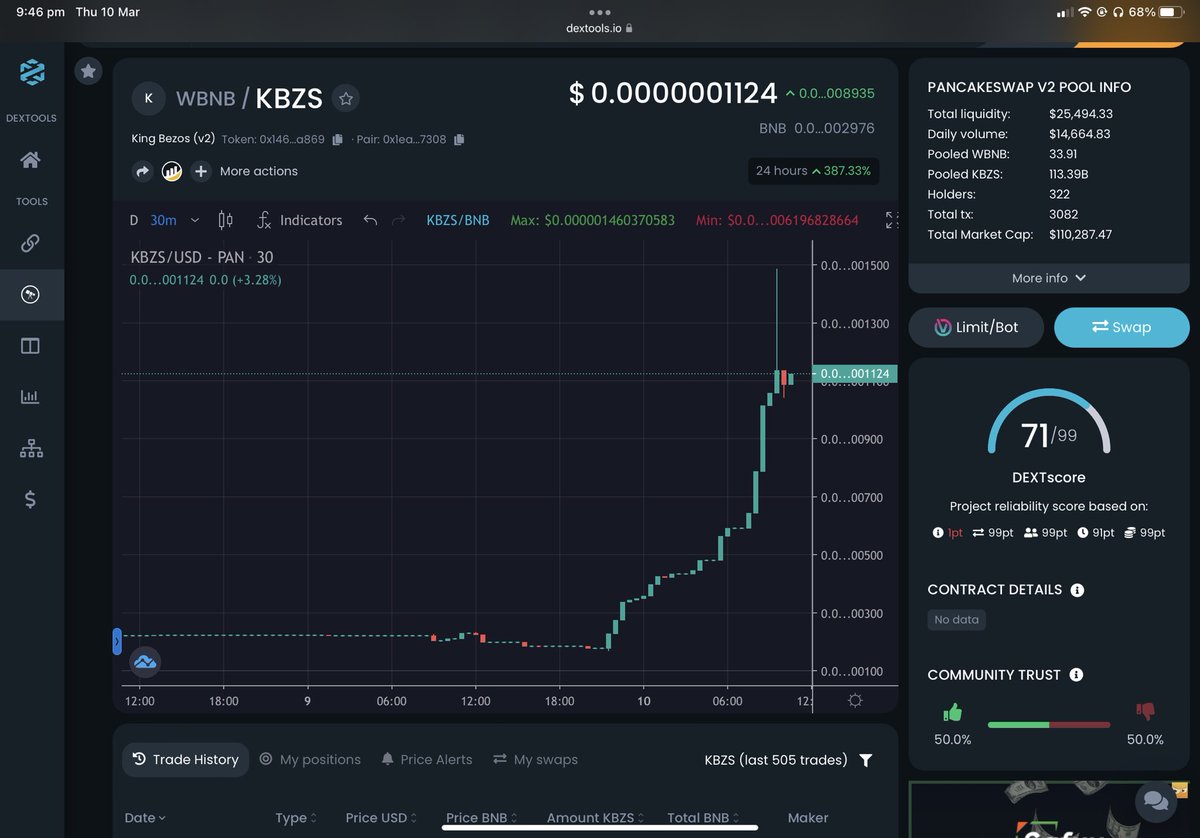The width and height of the screenshot is (1200, 838).
Task: Click the current price label 0.0...001124 on axis
Action: pyautogui.click(x=855, y=374)
